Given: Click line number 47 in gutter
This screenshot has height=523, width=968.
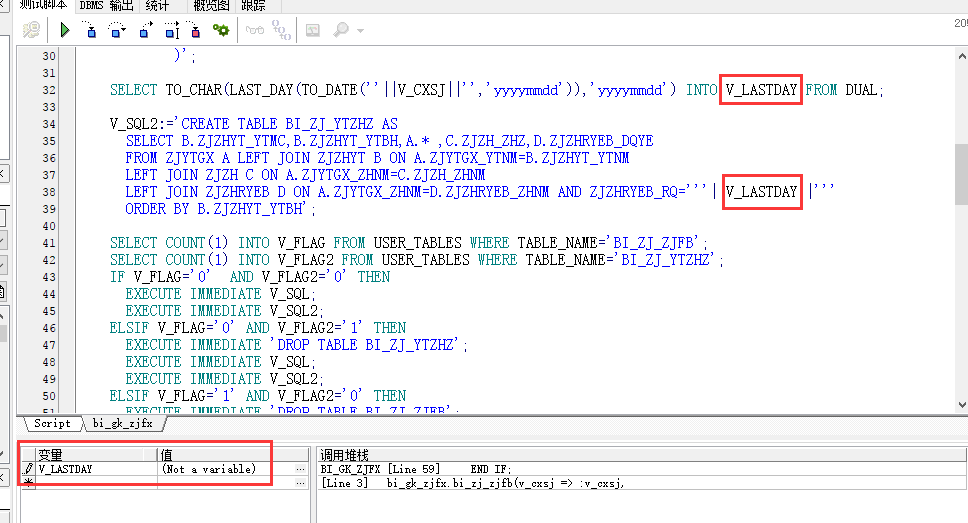Looking at the screenshot, I should [x=49, y=345].
